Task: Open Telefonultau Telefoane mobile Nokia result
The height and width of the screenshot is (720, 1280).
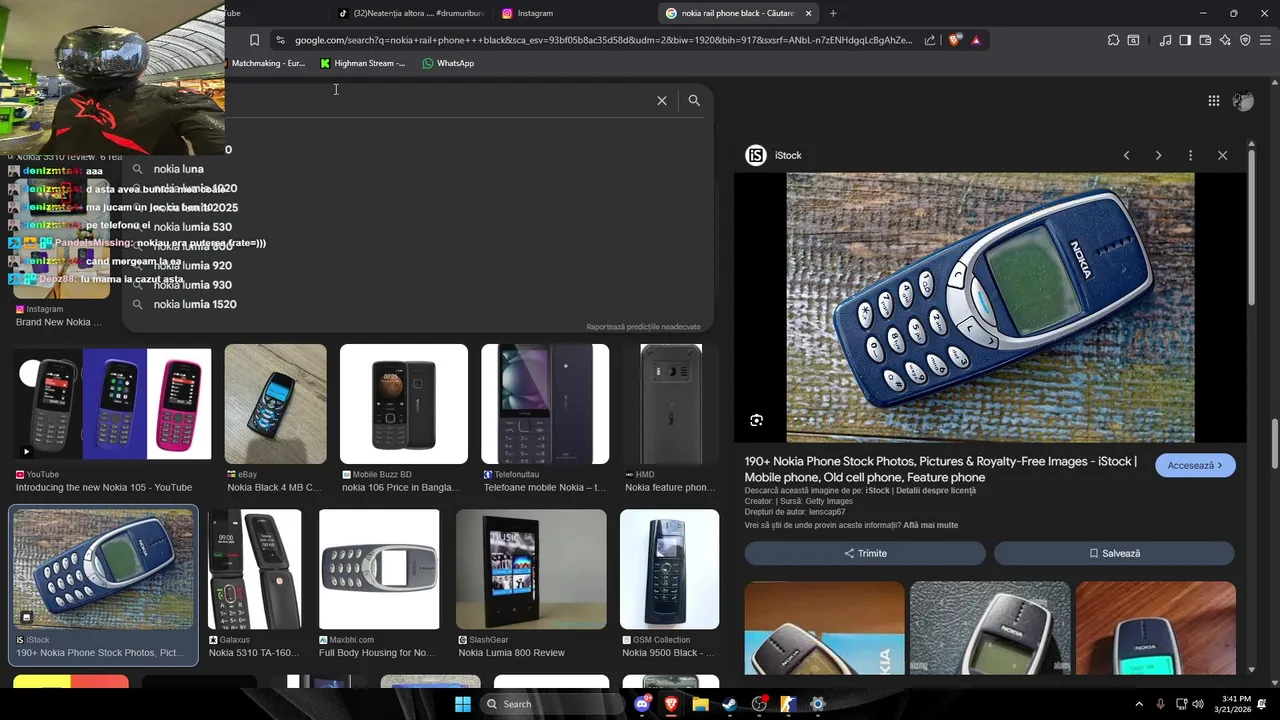Action: (545, 404)
